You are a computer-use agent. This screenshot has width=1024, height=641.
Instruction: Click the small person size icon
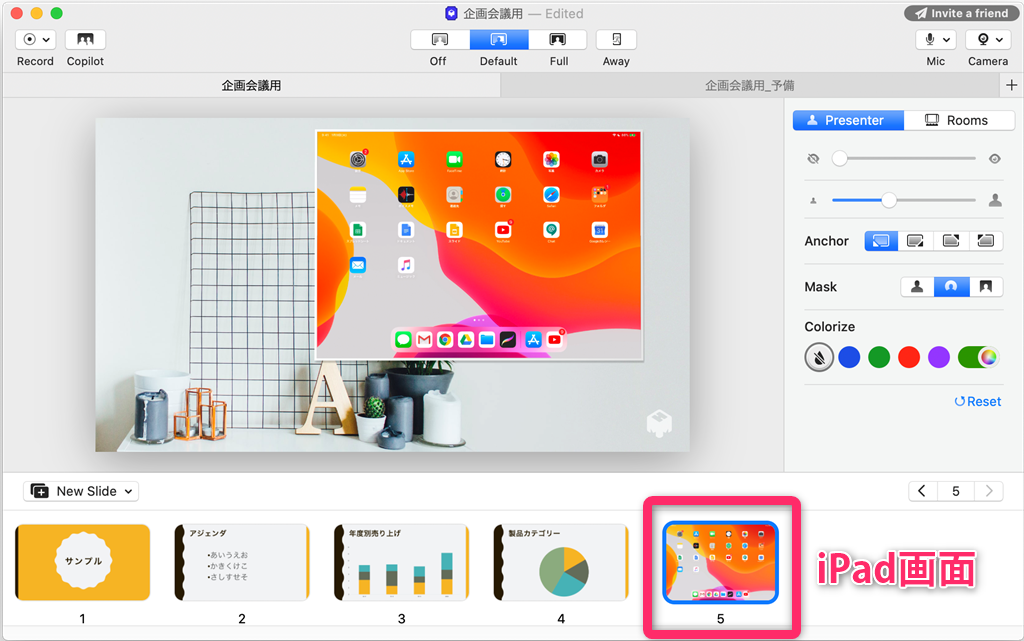[x=813, y=201]
